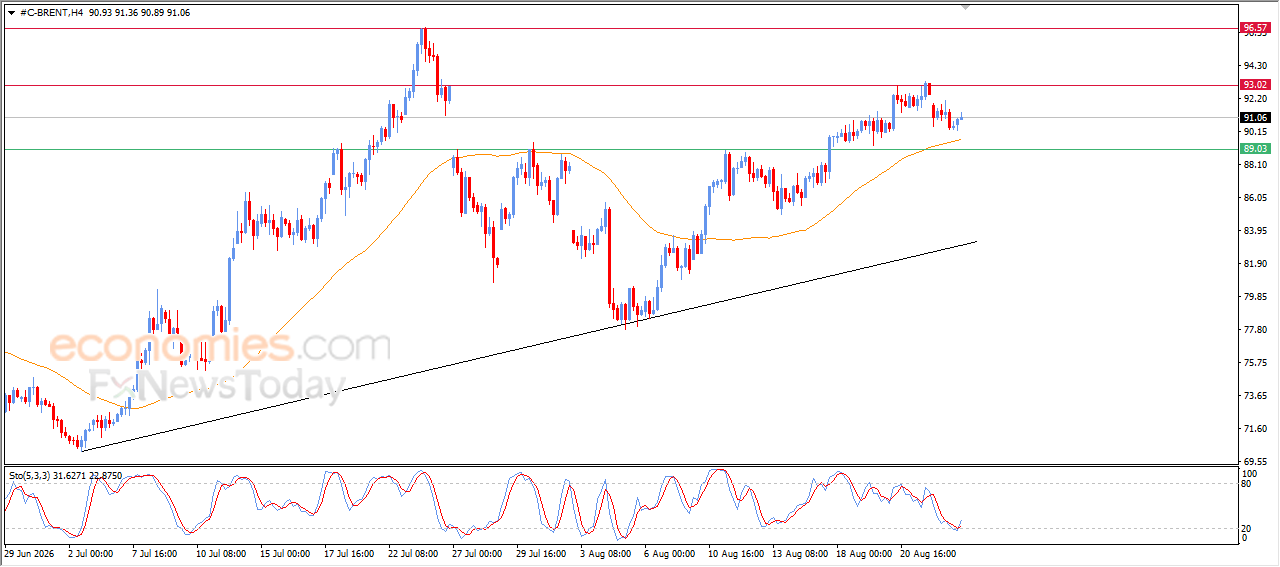Click the gray chart shift triangle marker
The height and width of the screenshot is (567, 1280).
(x=966, y=7)
